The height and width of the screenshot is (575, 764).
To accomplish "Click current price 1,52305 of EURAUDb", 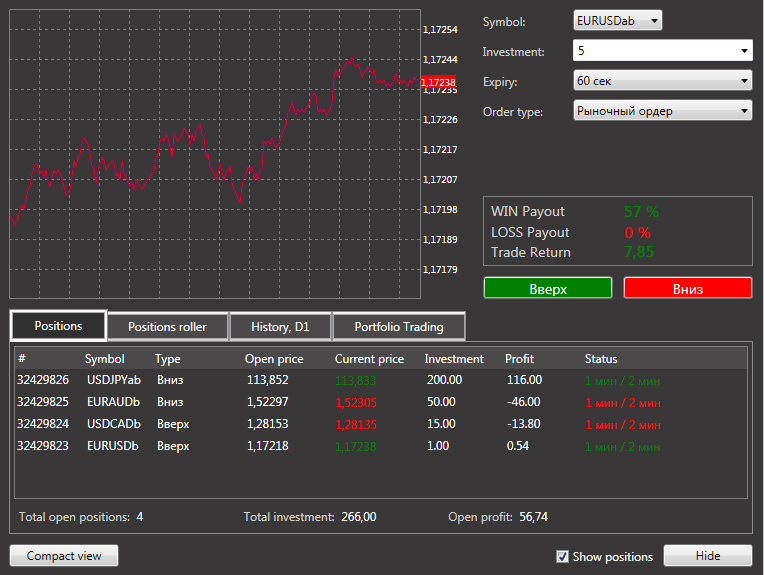I will point(356,402).
